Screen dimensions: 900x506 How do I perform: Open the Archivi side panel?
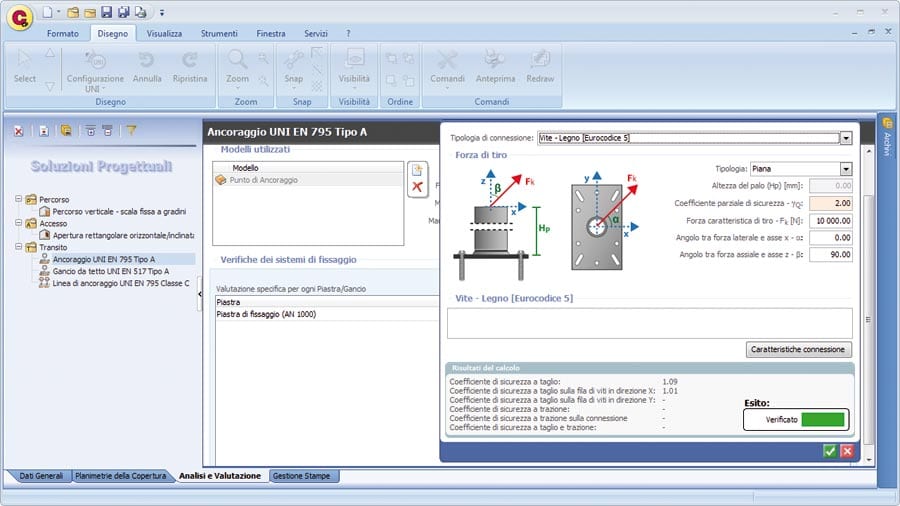[x=887, y=137]
